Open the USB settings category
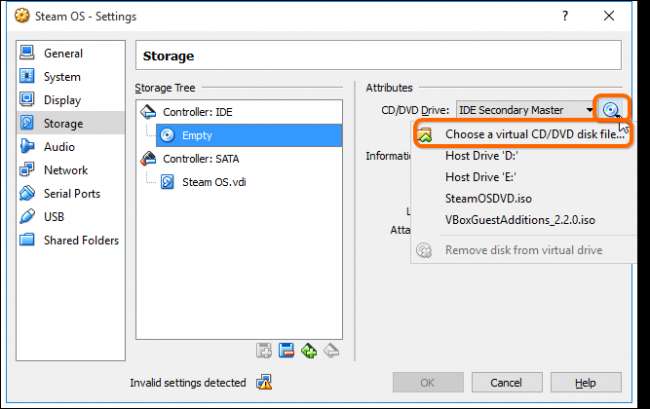650x409 pixels. point(55,217)
